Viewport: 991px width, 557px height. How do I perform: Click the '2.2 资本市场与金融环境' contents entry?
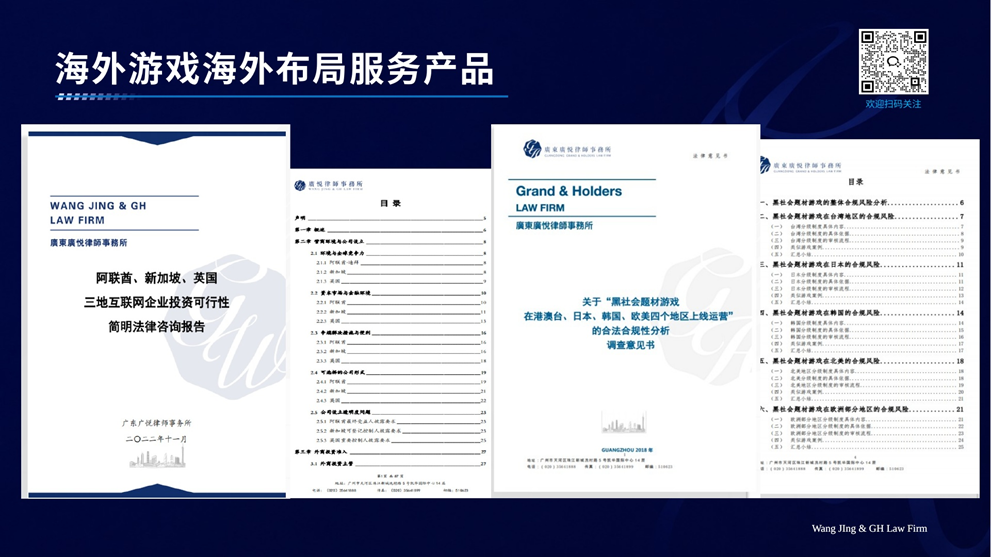(398, 293)
